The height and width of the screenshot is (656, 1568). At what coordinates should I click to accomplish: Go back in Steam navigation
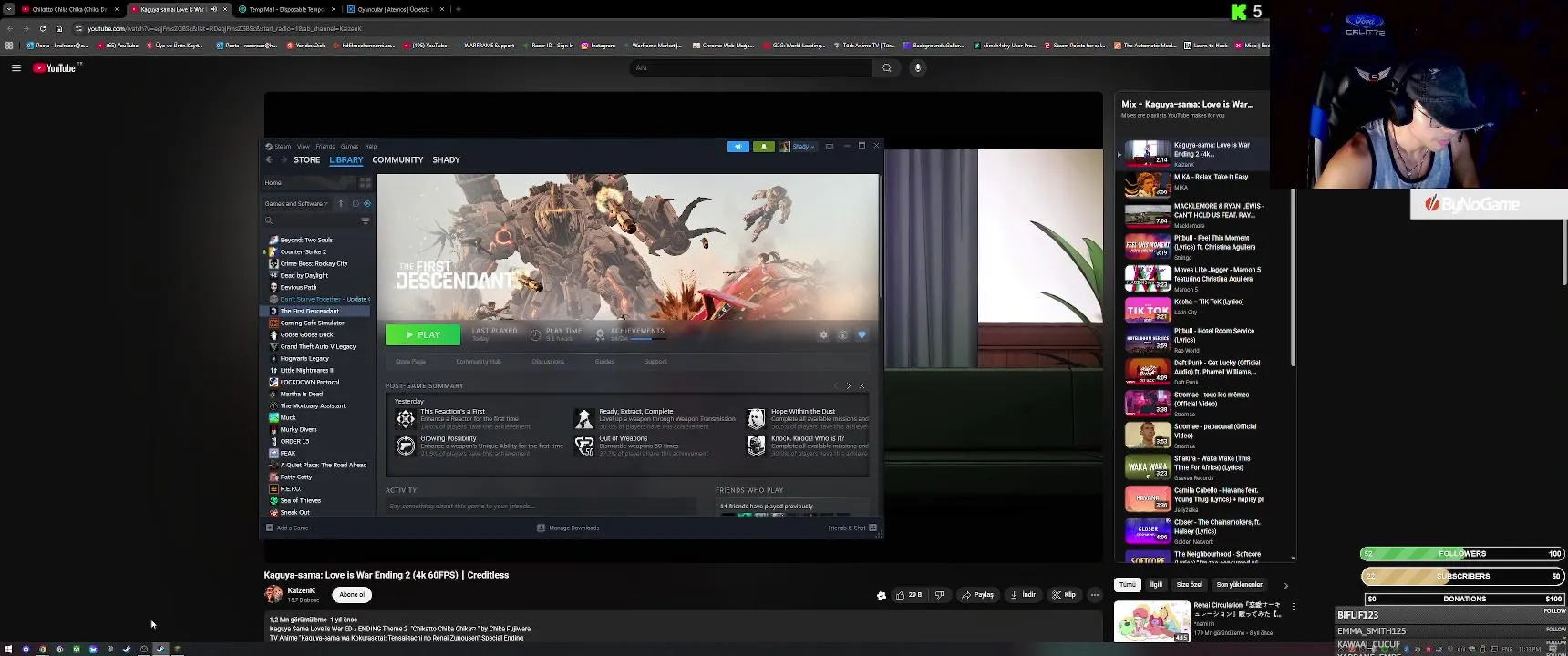click(x=270, y=159)
